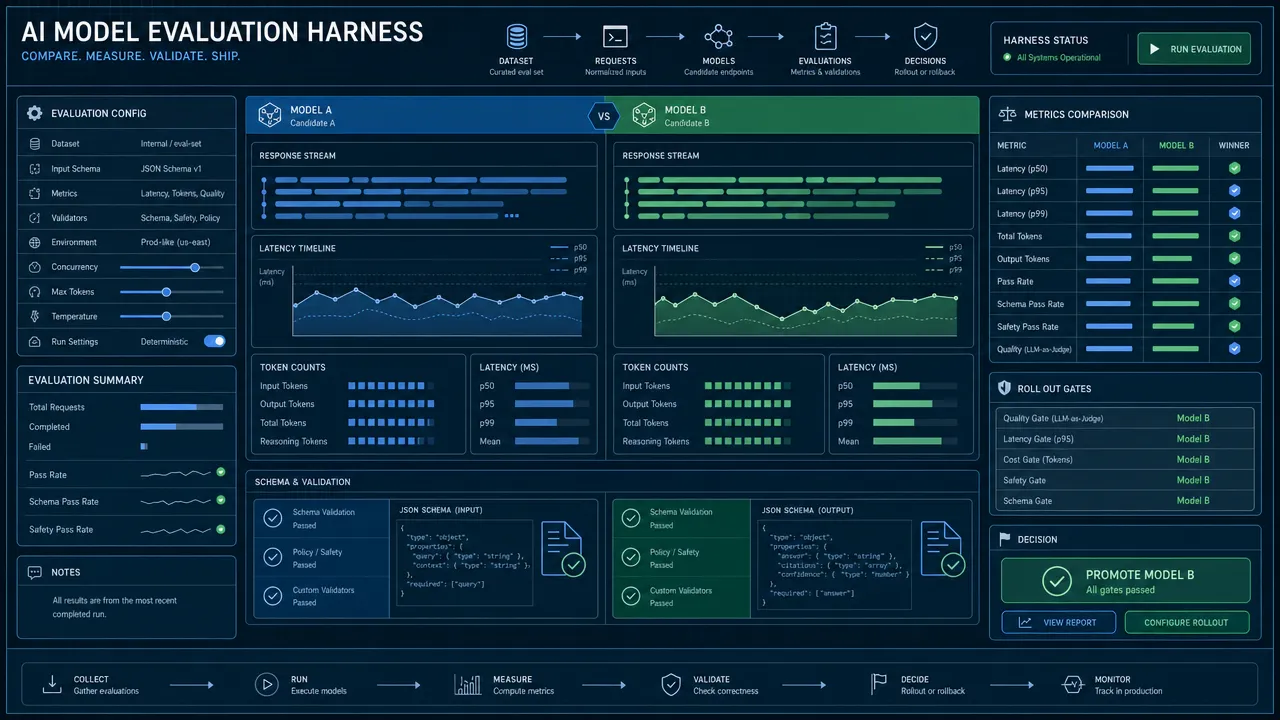The height and width of the screenshot is (720, 1280).
Task: Select the Requests terminal icon
Action: [x=615, y=38]
